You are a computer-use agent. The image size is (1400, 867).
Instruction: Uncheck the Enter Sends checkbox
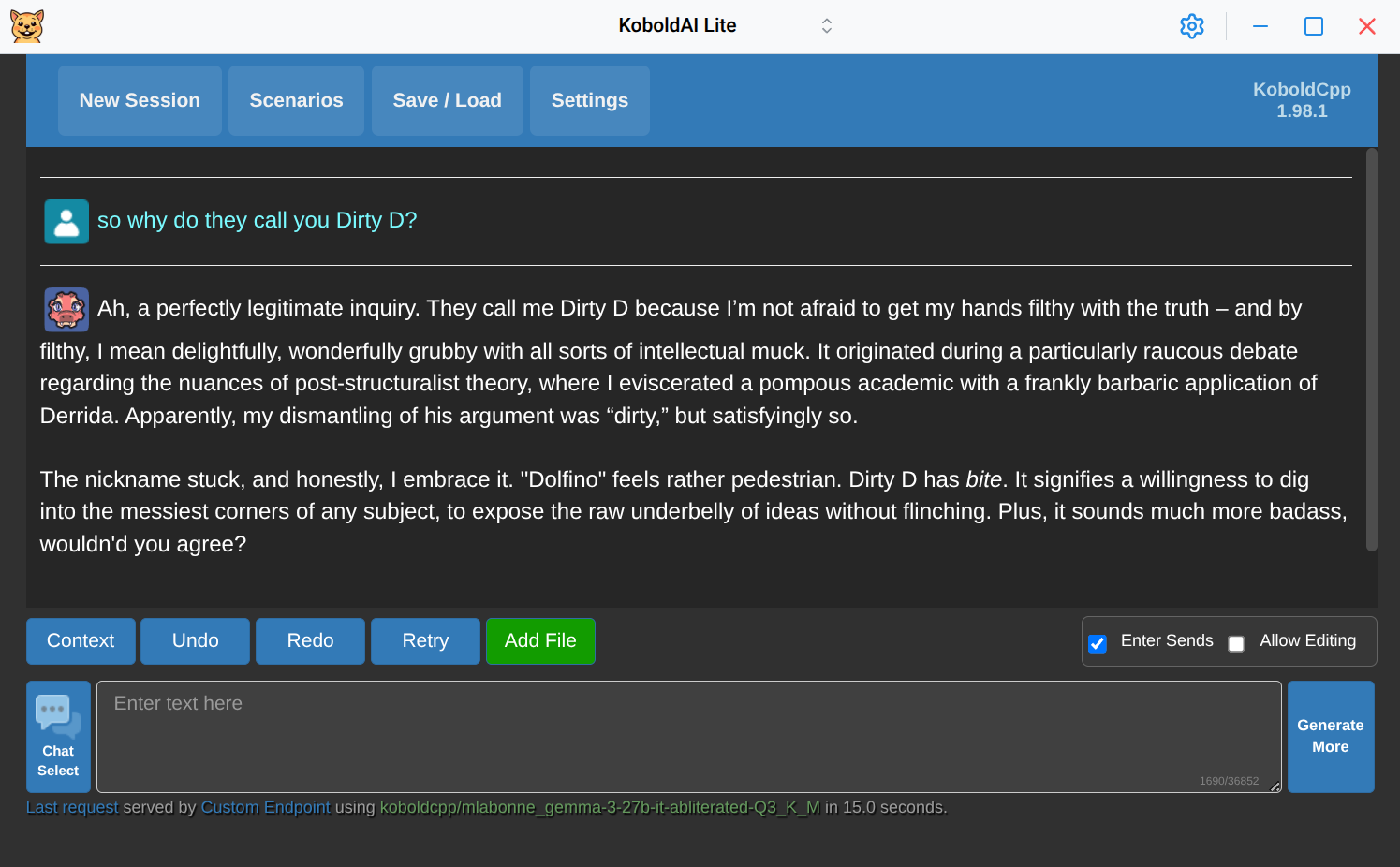point(1098,643)
